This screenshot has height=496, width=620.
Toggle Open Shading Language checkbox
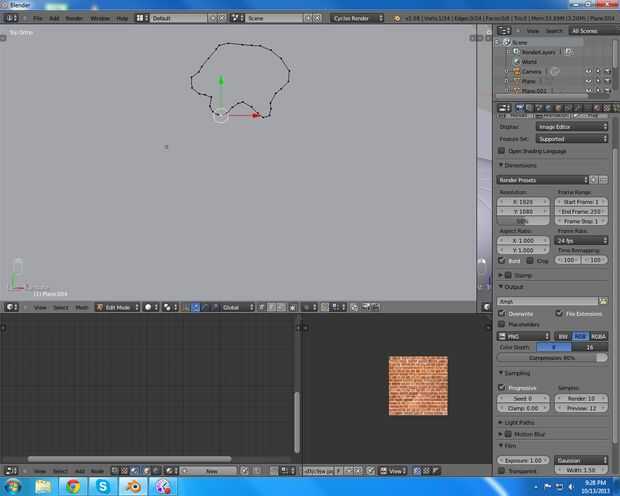coord(501,151)
